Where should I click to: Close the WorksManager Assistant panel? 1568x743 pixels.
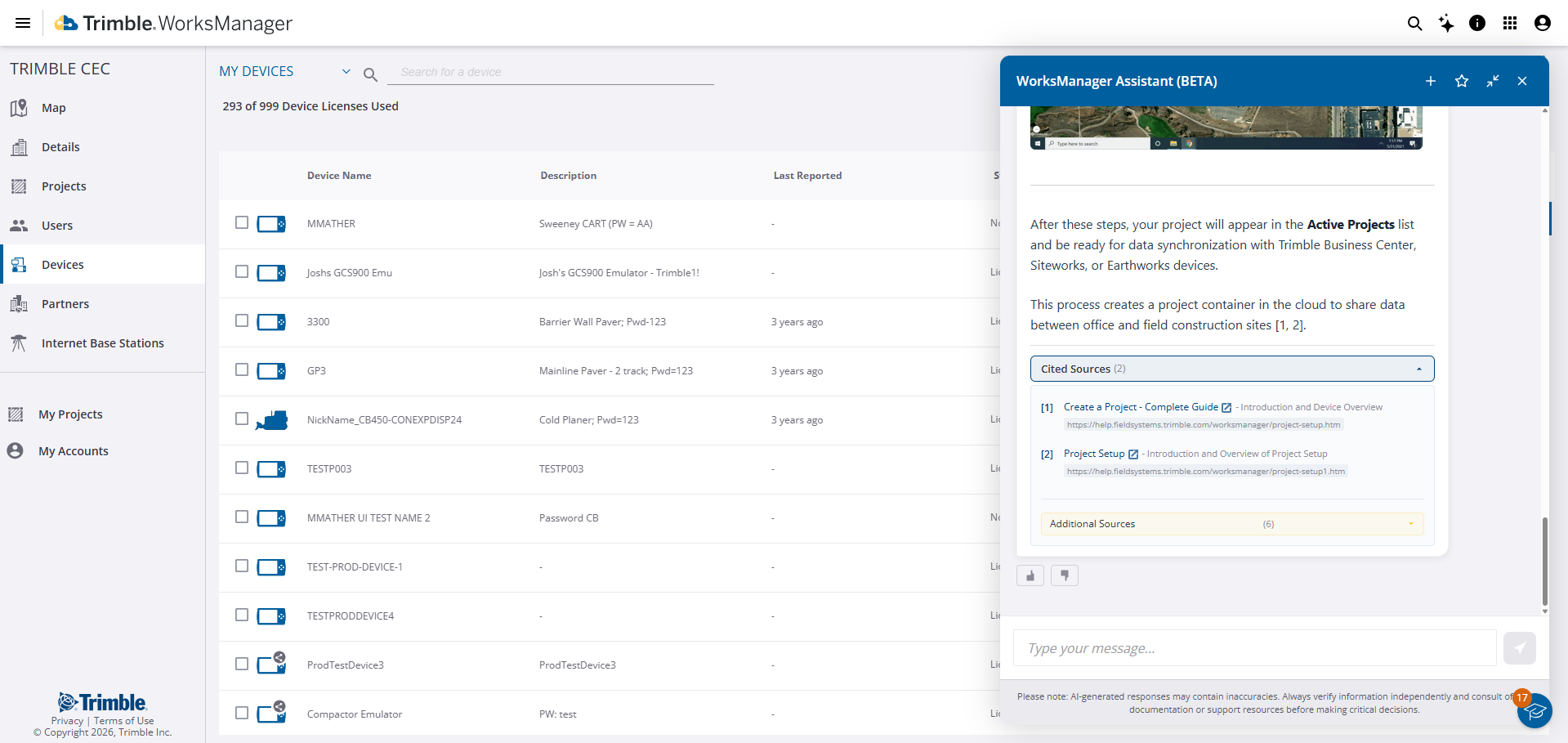(x=1522, y=81)
